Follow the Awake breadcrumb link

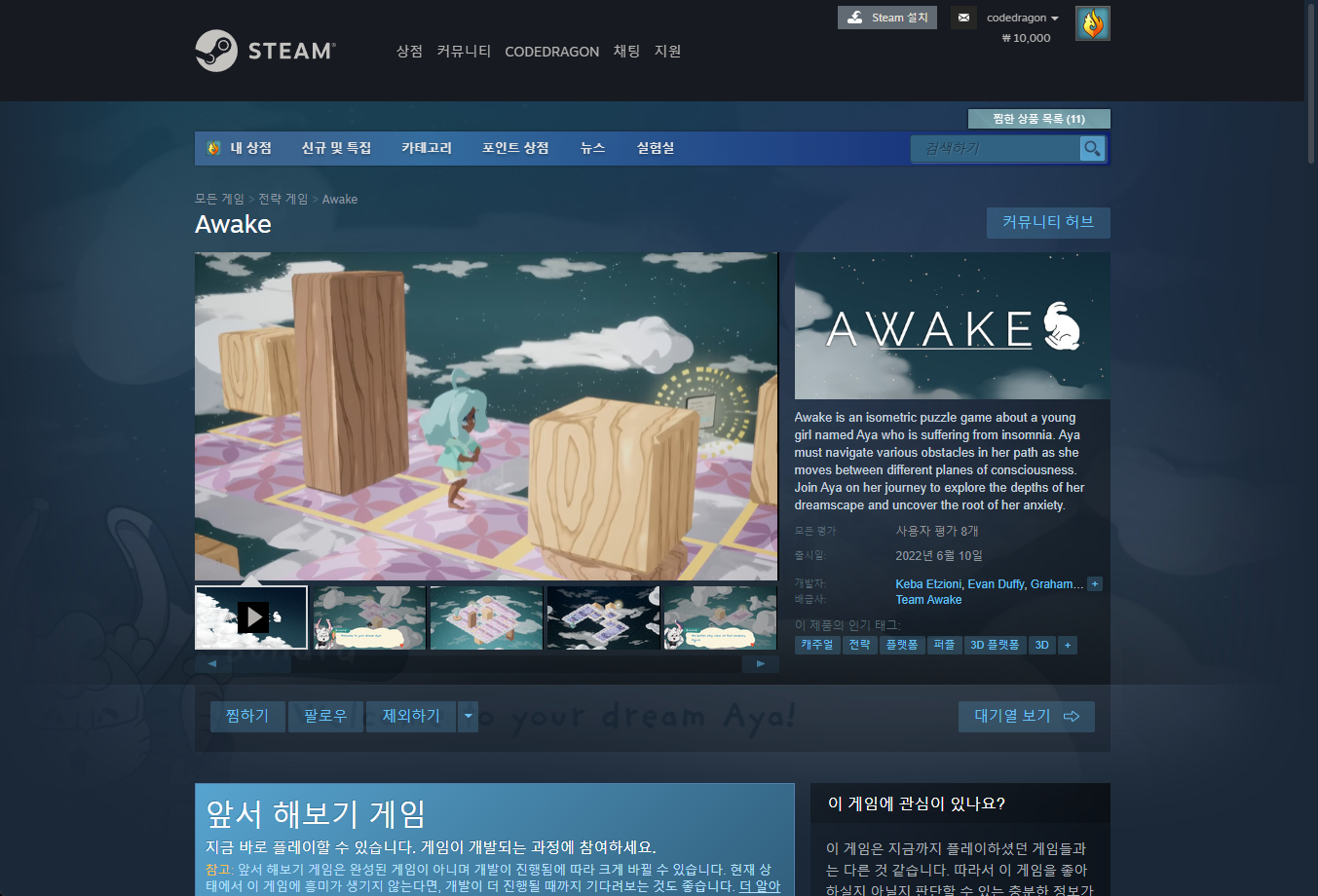coord(340,199)
